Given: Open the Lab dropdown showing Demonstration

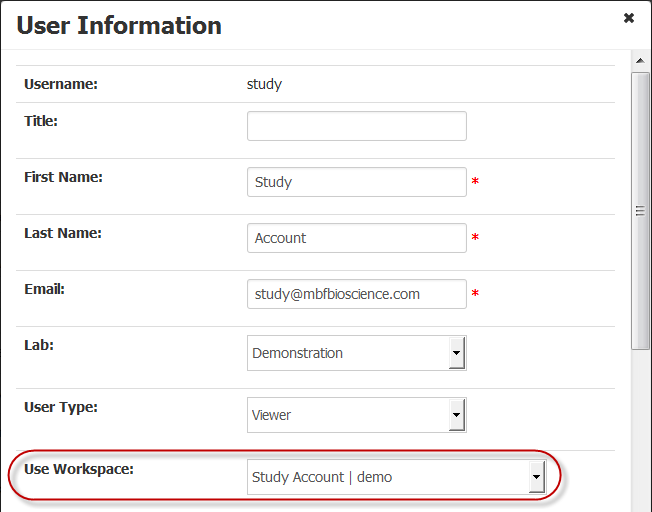Looking at the screenshot, I should point(356,353).
